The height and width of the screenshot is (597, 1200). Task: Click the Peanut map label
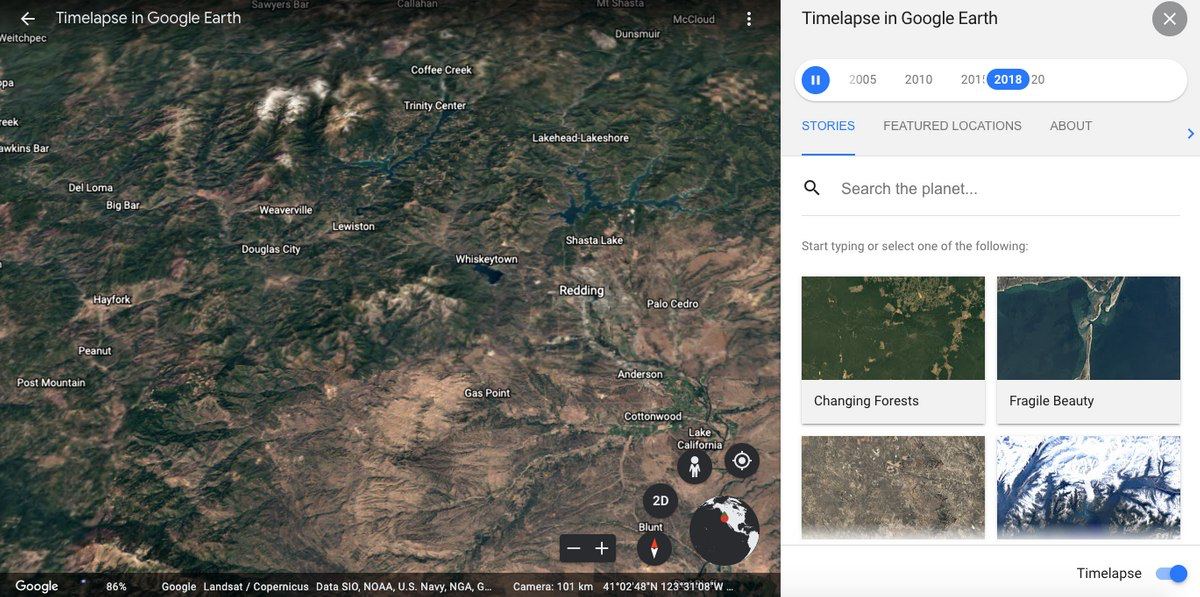(x=95, y=351)
